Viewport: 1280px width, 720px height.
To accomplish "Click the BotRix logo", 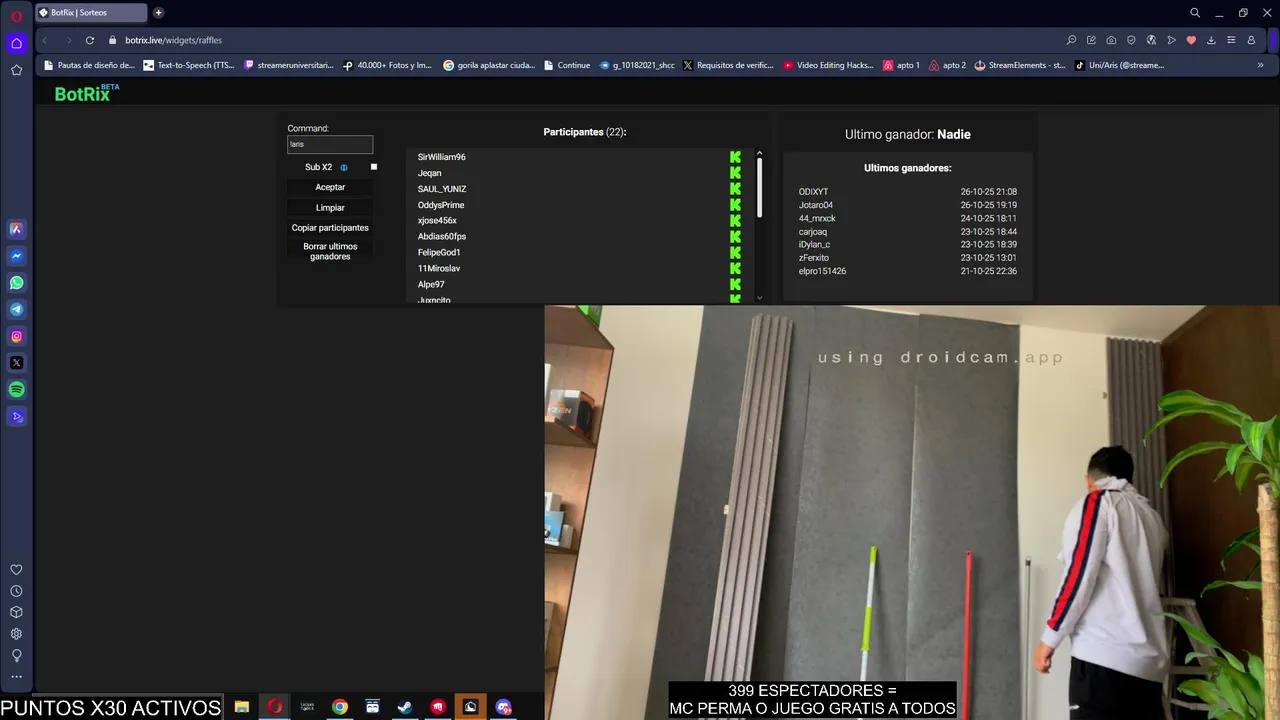I will [86, 93].
